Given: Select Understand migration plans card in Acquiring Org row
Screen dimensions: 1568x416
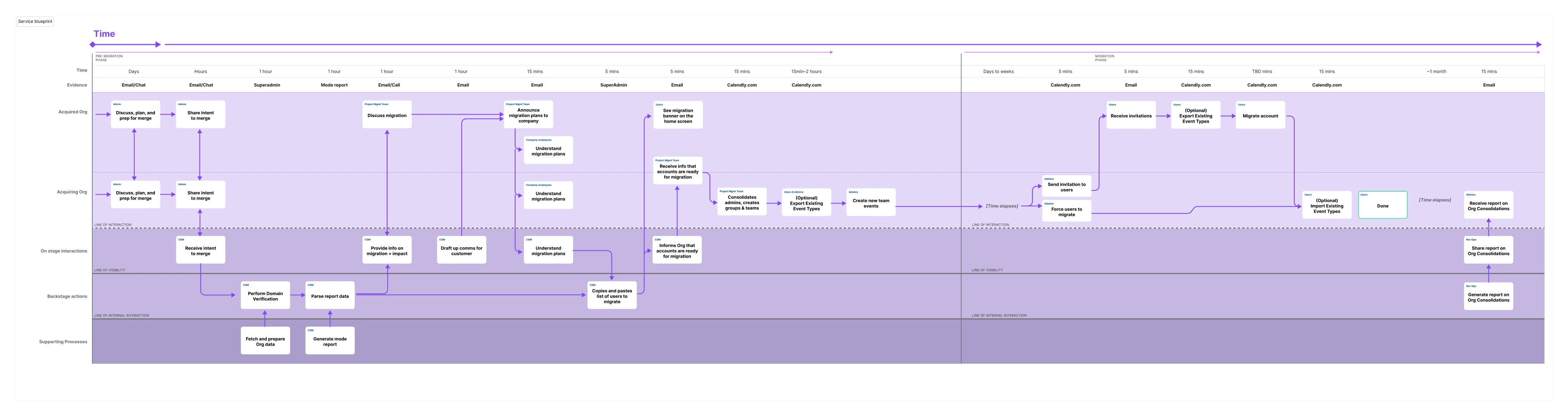Looking at the screenshot, I should coord(548,195).
